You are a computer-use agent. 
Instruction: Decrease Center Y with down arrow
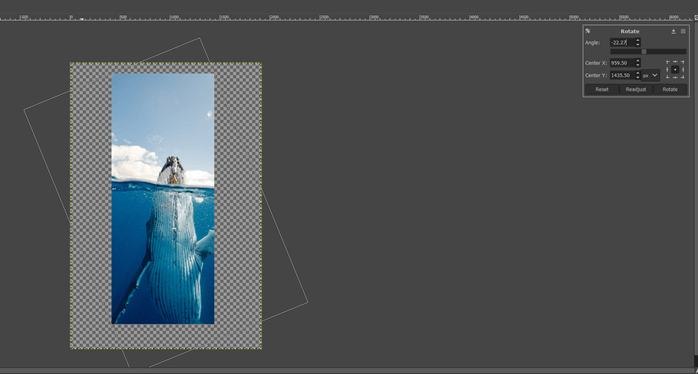638,77
